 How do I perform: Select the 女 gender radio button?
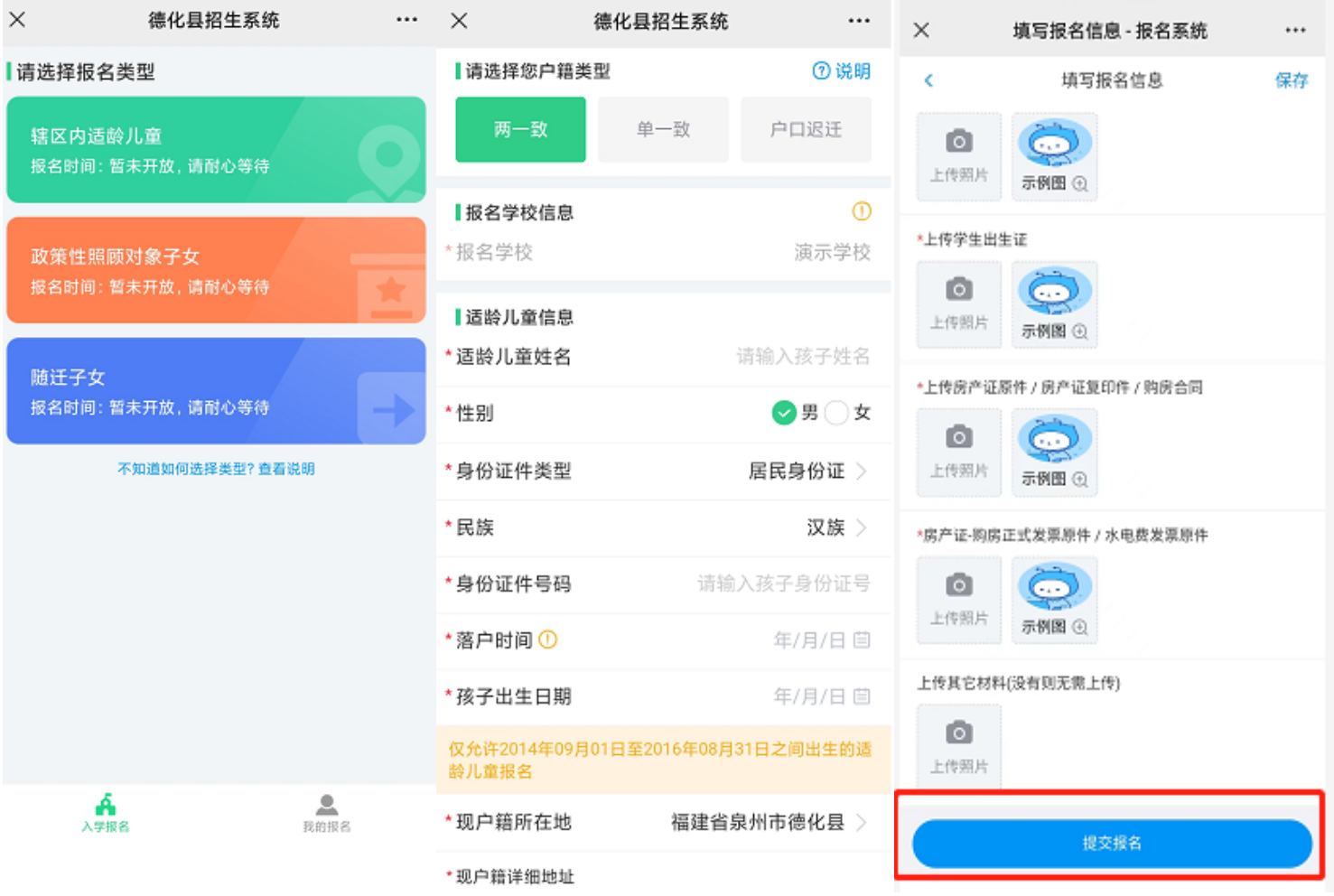tap(837, 413)
